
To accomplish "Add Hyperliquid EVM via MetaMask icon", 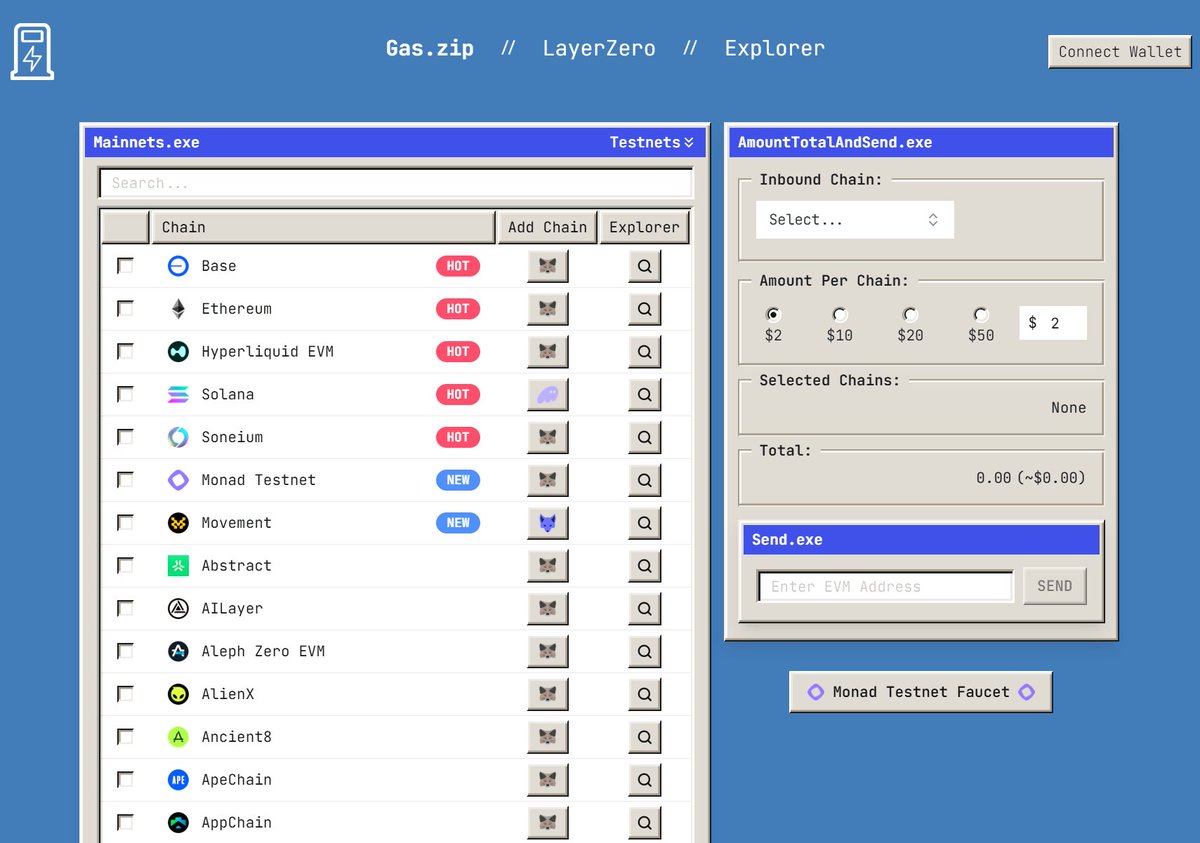I will [548, 352].
